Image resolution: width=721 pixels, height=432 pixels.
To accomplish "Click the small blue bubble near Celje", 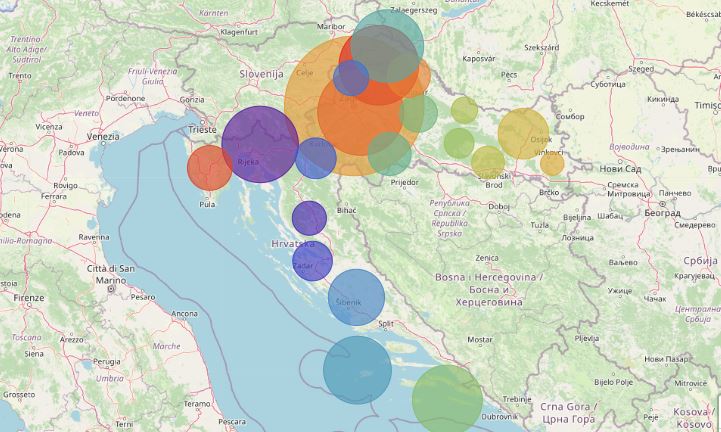I will pos(351,78).
